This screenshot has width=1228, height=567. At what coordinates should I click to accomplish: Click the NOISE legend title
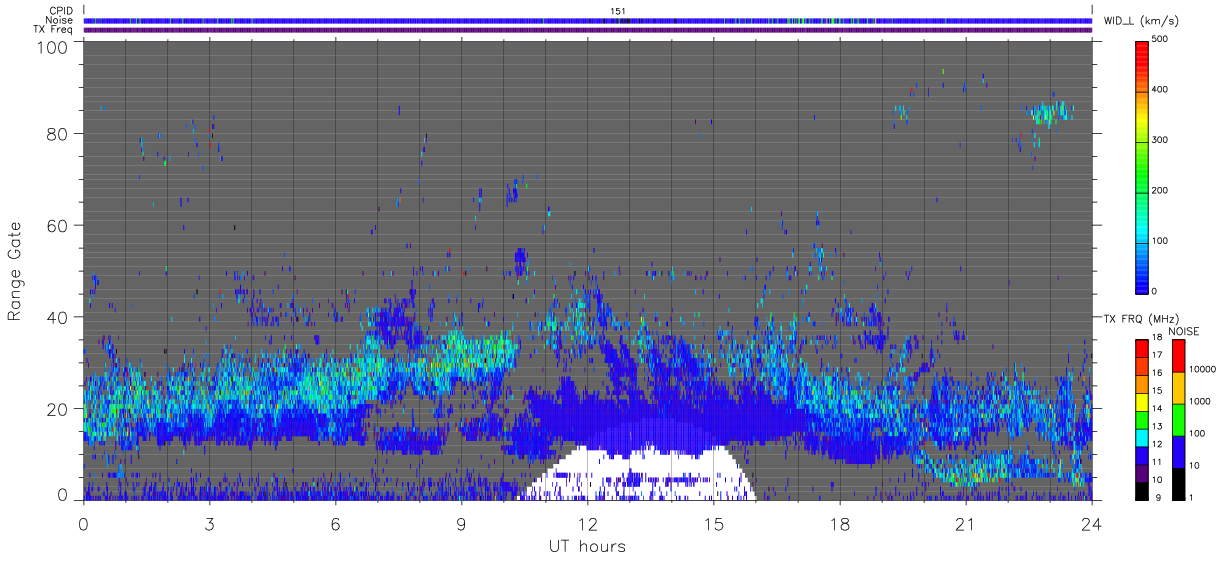tap(1183, 330)
